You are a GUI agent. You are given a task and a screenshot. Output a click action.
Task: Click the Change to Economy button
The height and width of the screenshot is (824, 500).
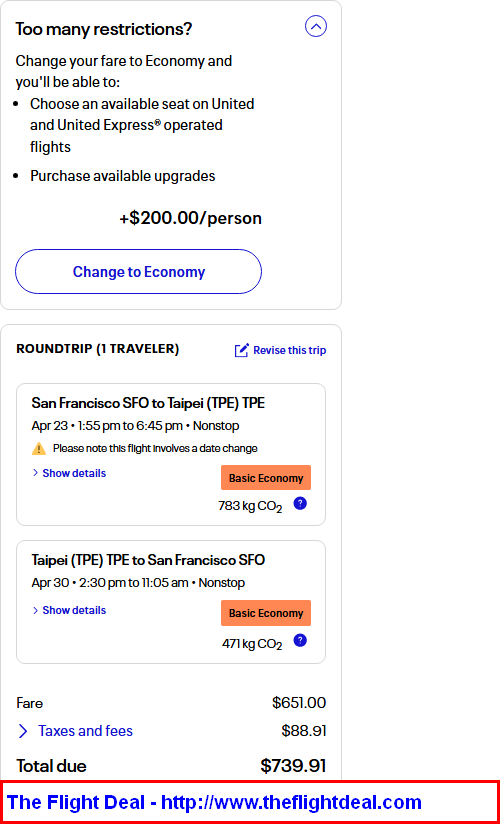[x=138, y=272]
